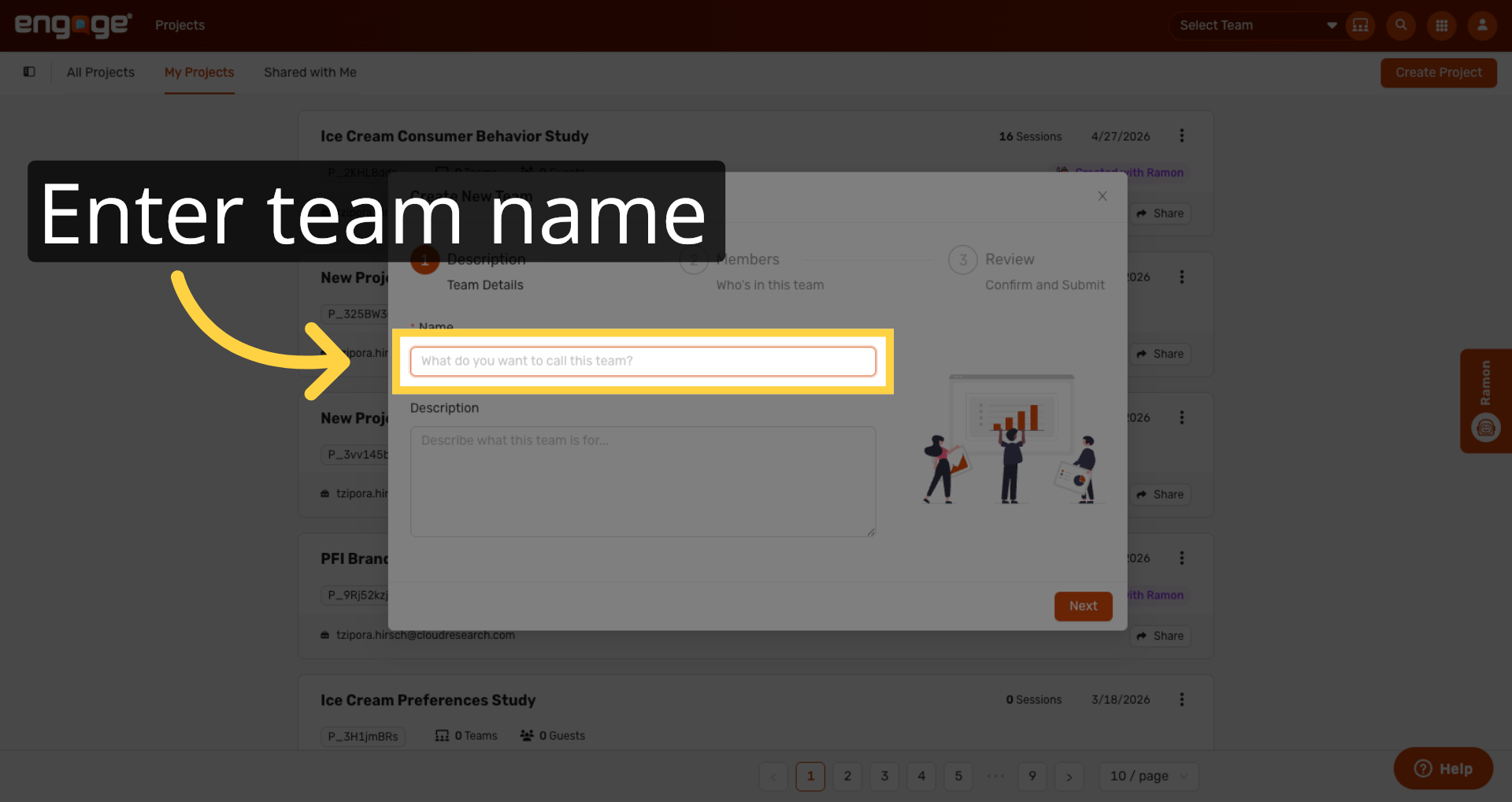Click the Select Team dropdown arrow
Image resolution: width=1512 pixels, height=802 pixels.
(1332, 25)
